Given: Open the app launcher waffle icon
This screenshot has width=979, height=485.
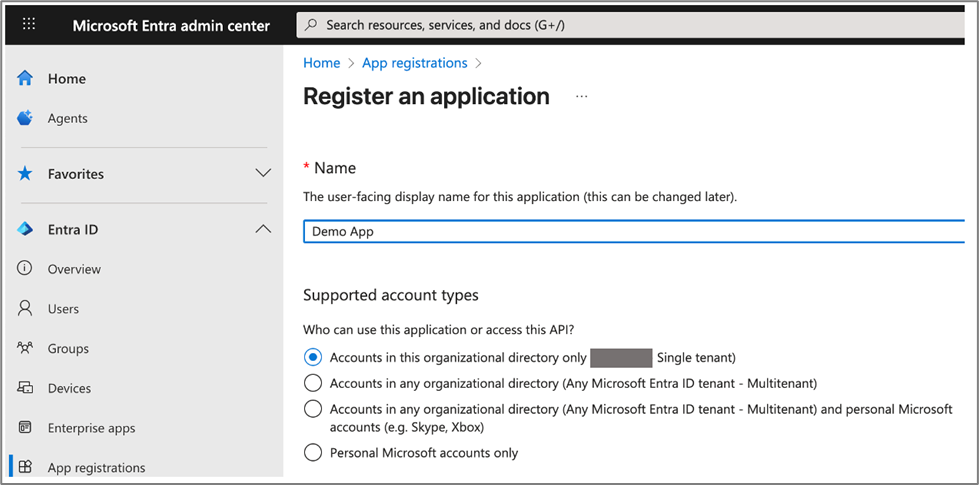Looking at the screenshot, I should pos(29,25).
